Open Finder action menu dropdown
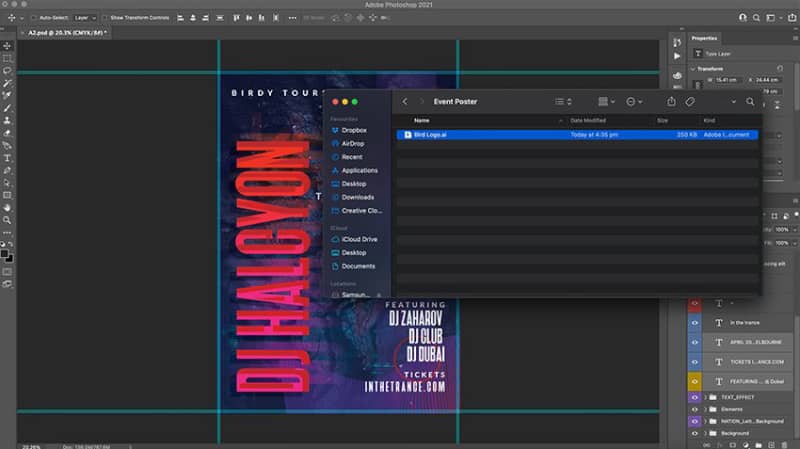 tap(634, 102)
